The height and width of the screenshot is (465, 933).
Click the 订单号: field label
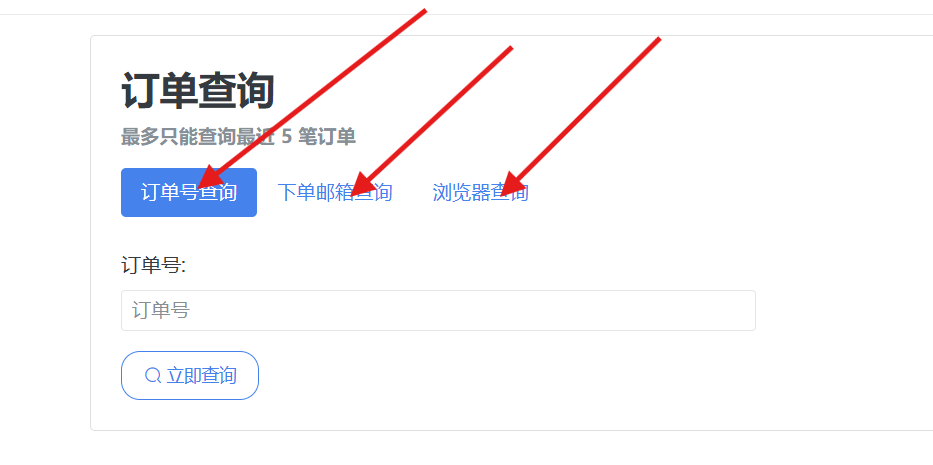(x=154, y=266)
